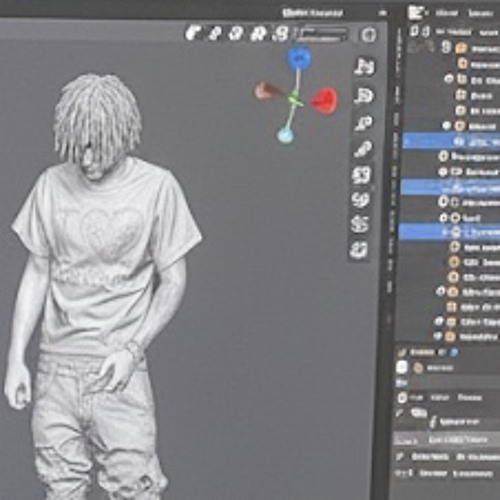Toggle the circle marker left of the first highlighted outliner row's parent
Viewport: 500px width, 500px height.
pos(447,126)
